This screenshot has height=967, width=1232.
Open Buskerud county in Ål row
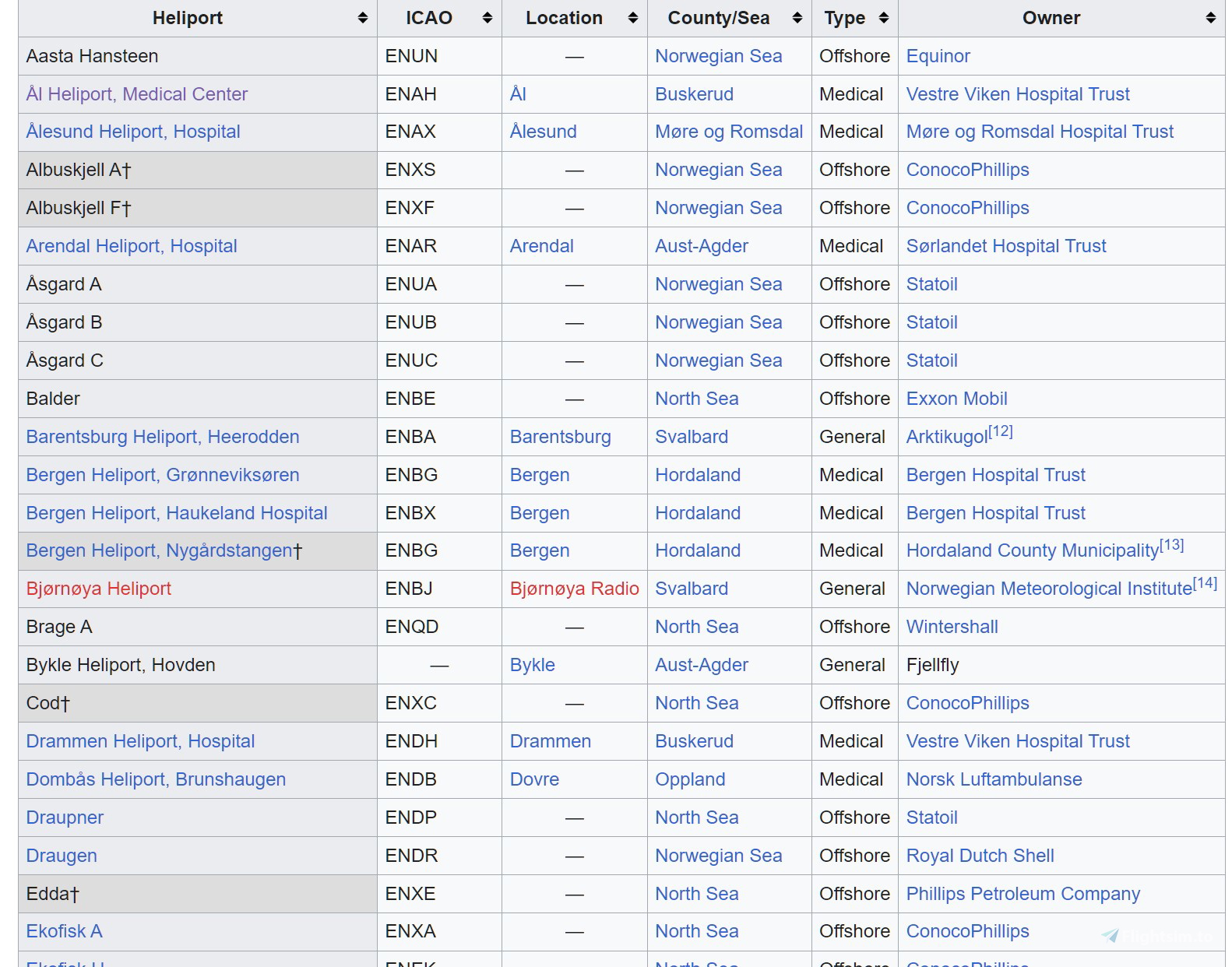(695, 94)
